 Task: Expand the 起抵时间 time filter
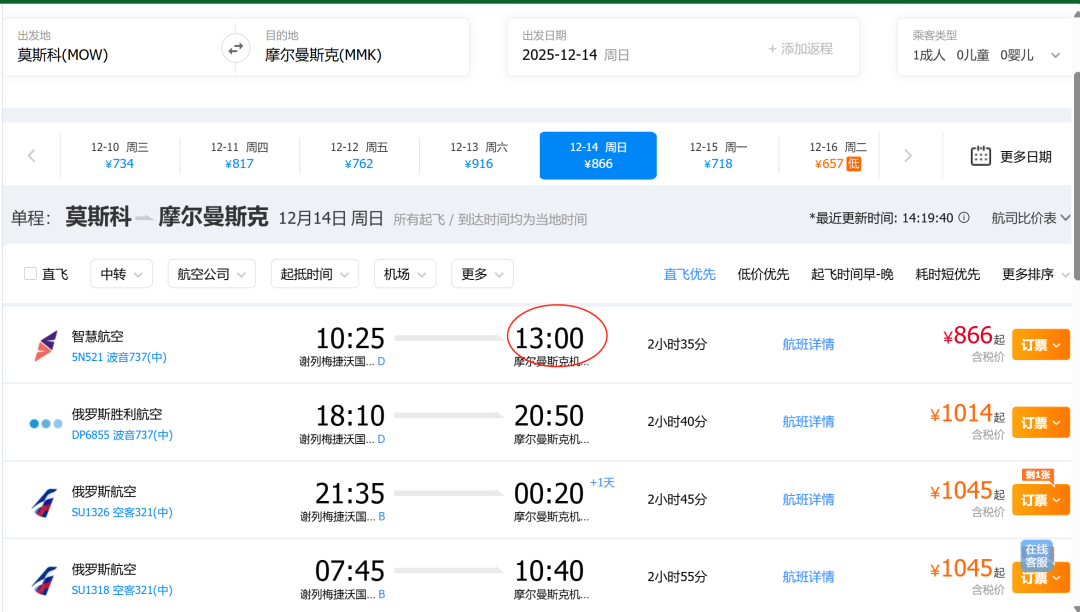click(x=315, y=274)
